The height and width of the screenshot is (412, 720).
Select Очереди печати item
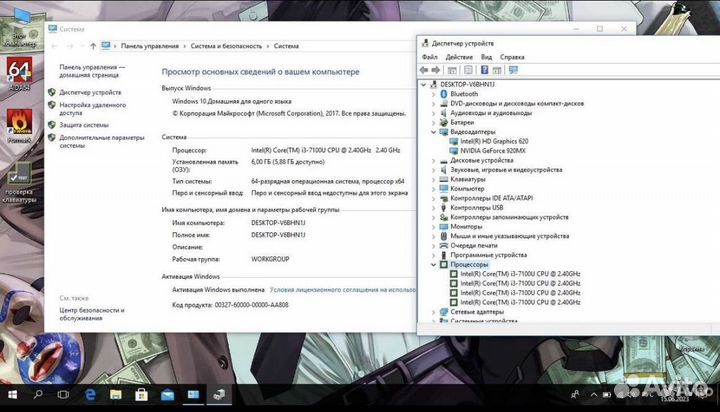click(x=474, y=245)
